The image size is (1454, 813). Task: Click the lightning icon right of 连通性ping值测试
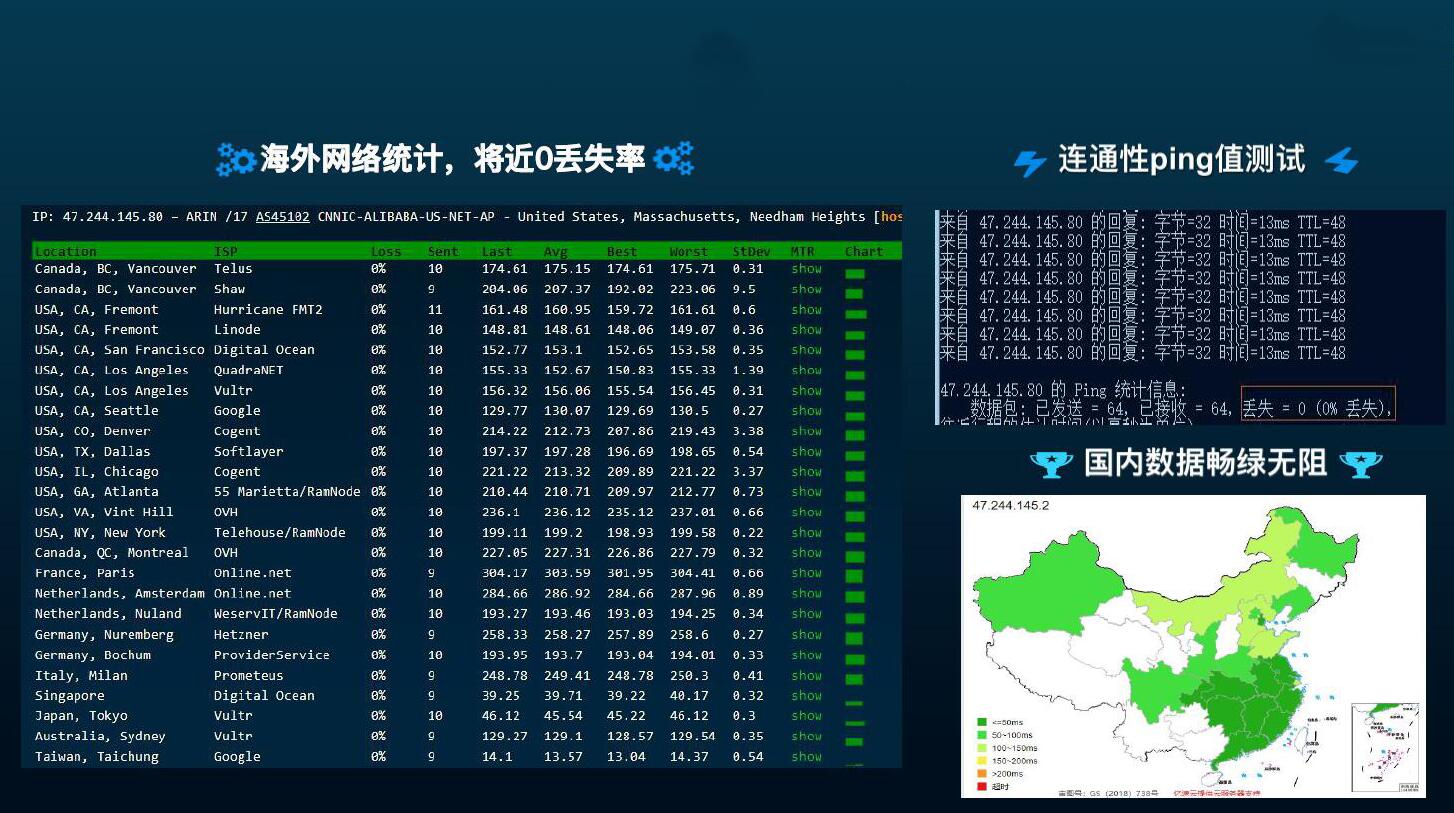point(1342,160)
